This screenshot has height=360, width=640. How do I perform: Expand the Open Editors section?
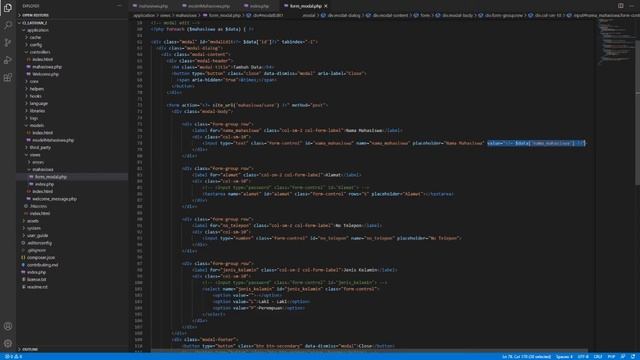tap(35, 15)
